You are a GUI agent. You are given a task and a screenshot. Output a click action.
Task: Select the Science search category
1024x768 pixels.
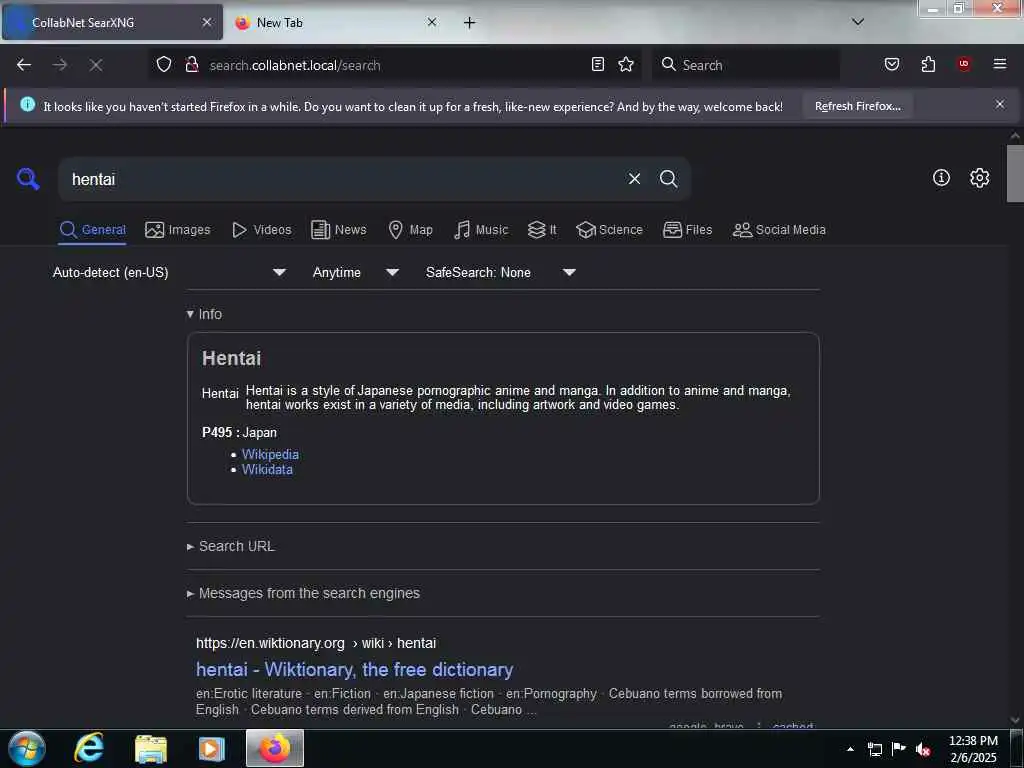click(x=609, y=230)
